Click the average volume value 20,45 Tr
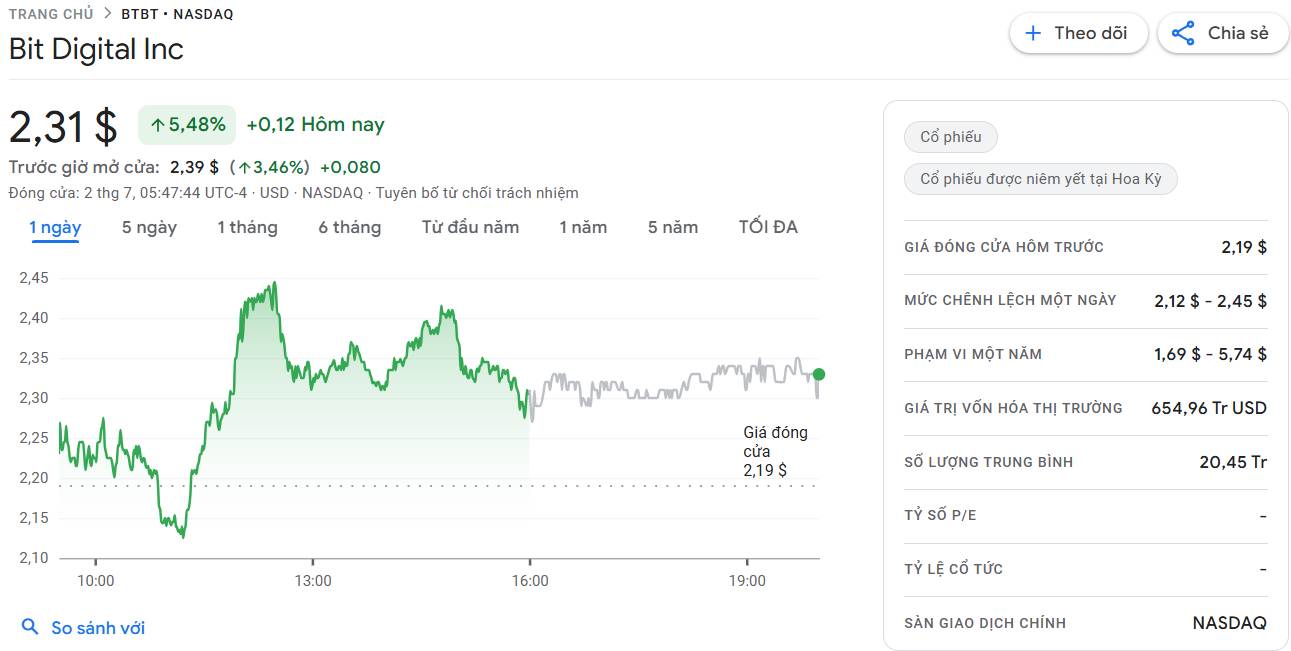The image size is (1291, 651). [1233, 462]
